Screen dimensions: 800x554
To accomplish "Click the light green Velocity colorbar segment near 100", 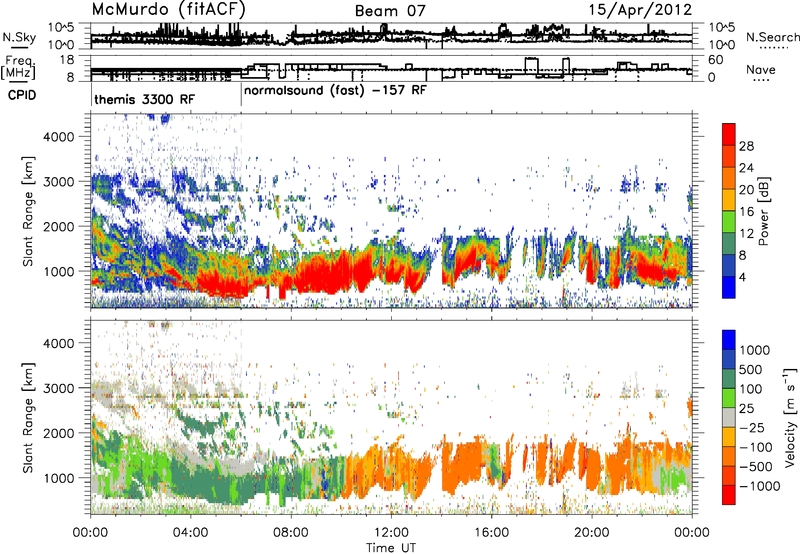I will (729, 398).
